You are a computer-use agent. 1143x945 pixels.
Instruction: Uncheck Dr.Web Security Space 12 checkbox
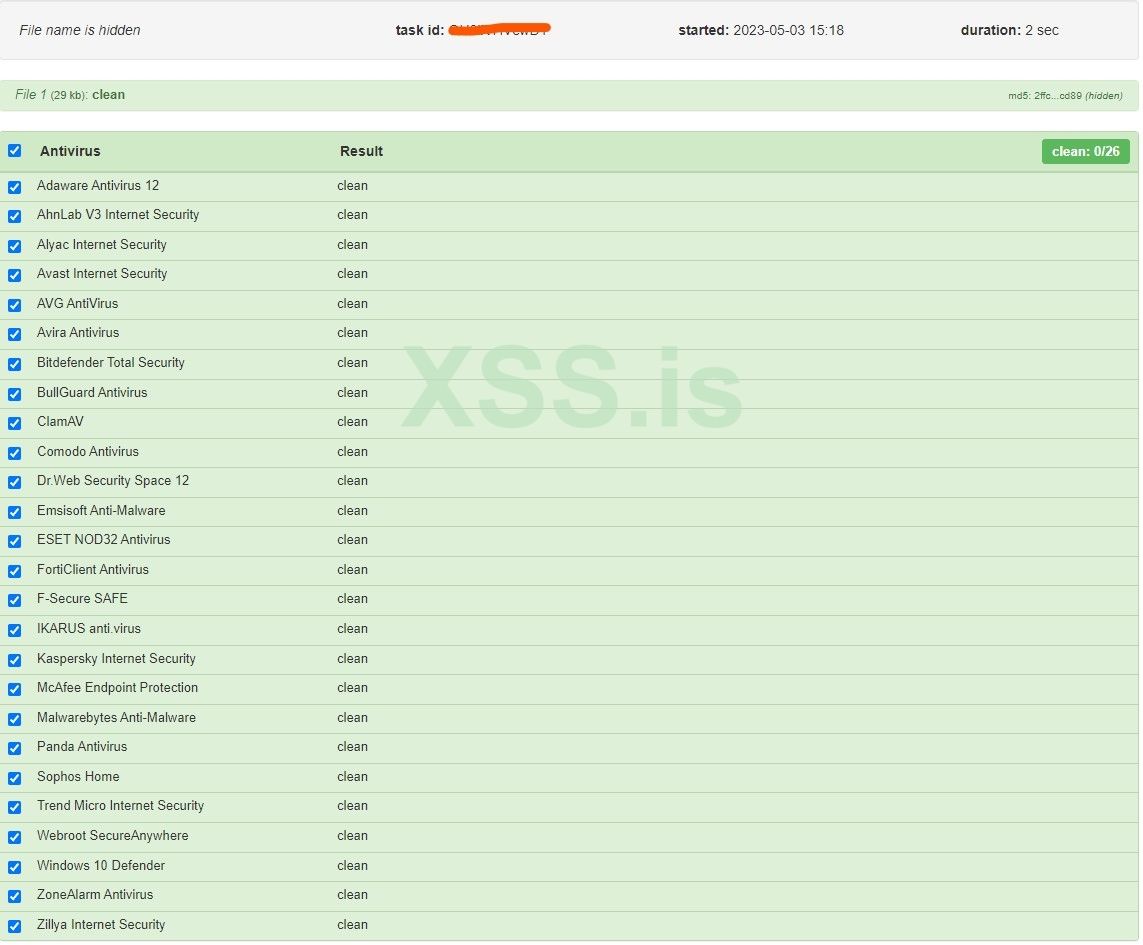tap(15, 483)
